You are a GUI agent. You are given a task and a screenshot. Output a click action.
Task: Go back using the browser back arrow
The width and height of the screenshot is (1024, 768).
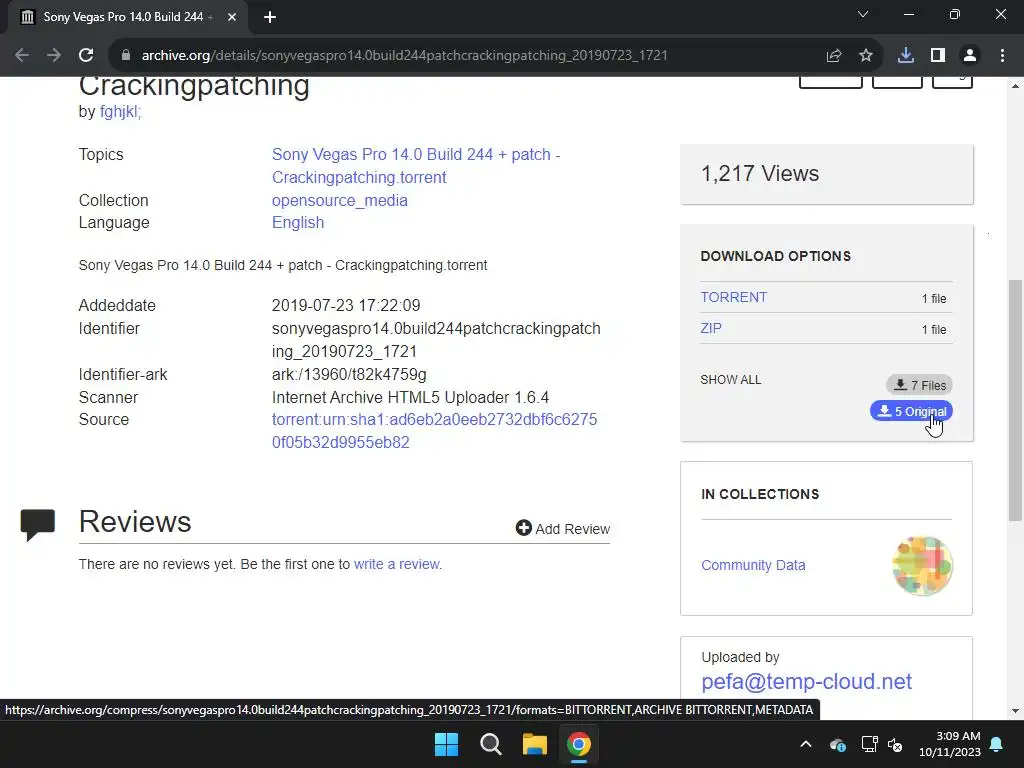coord(22,56)
